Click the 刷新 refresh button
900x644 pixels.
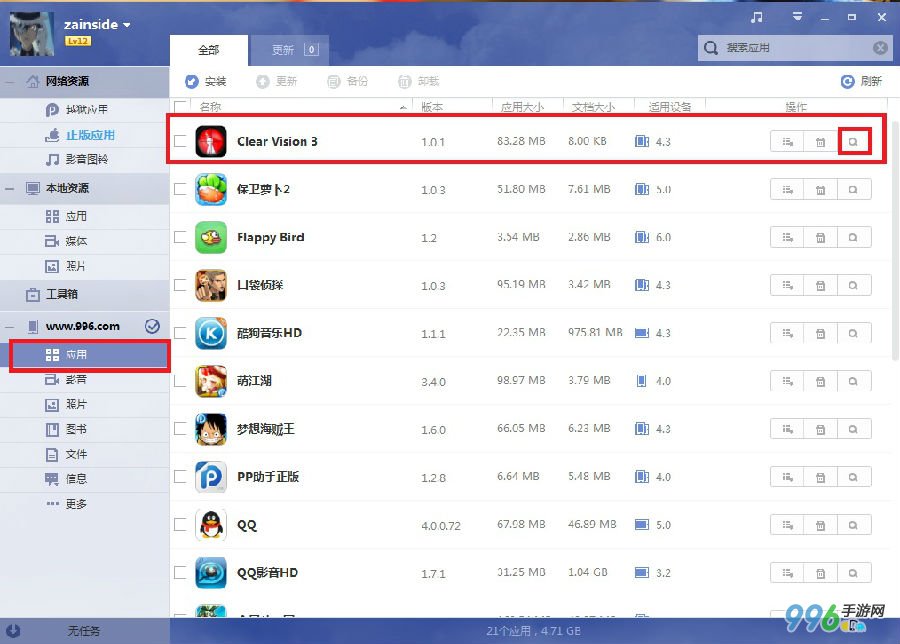coord(861,82)
